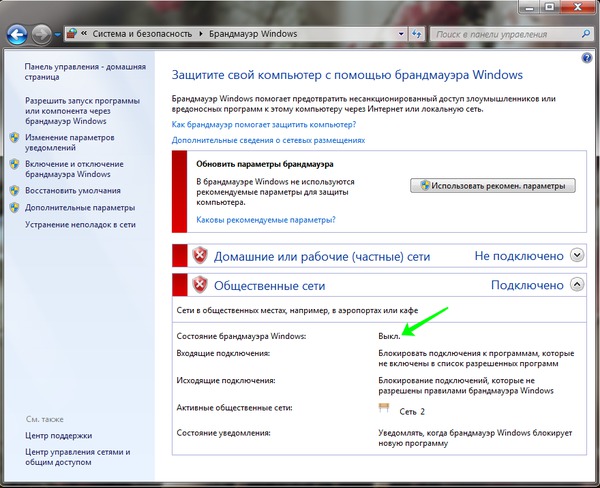Click red shield icon for «Домашние или рабочие» networks

[199, 255]
